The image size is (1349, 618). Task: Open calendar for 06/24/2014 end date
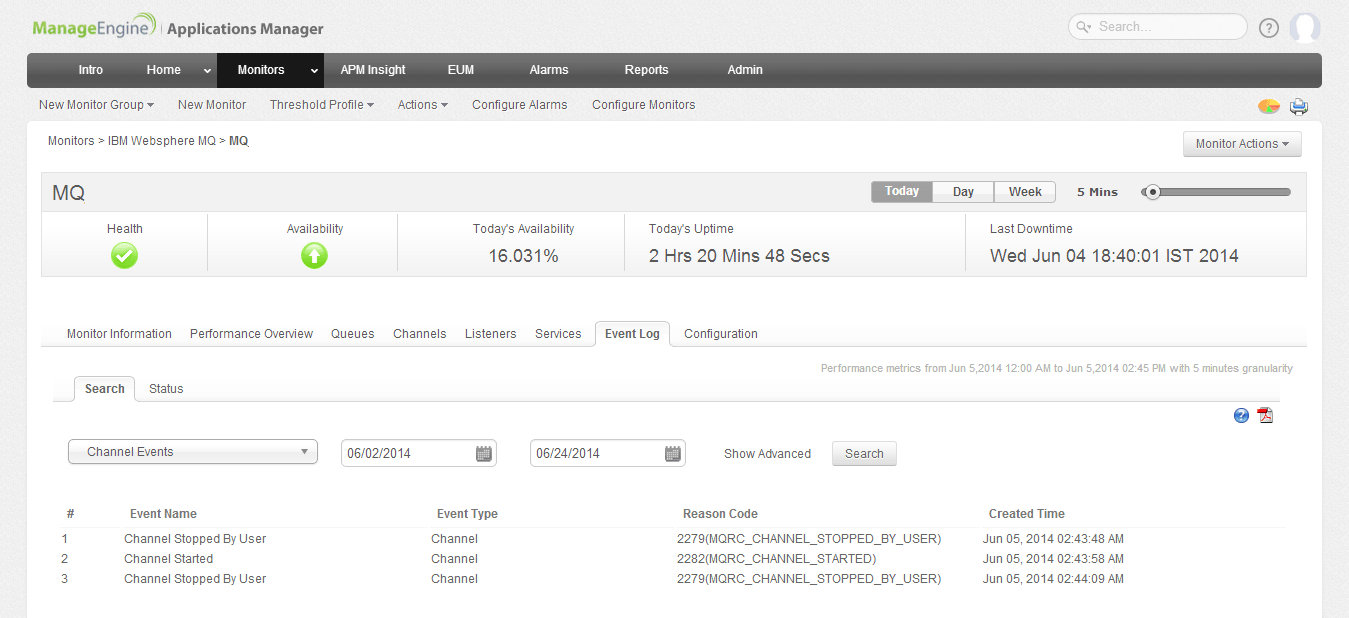(673, 454)
